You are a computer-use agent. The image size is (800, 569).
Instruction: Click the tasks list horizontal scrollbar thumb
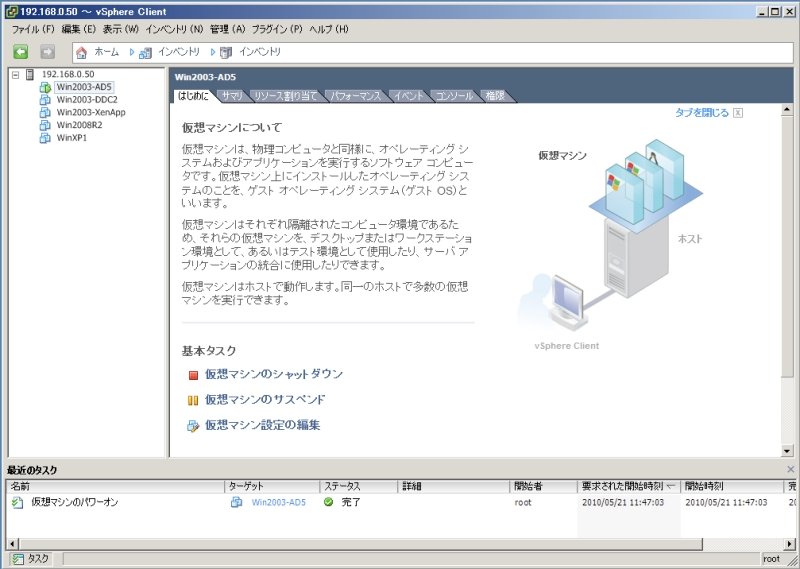point(360,544)
